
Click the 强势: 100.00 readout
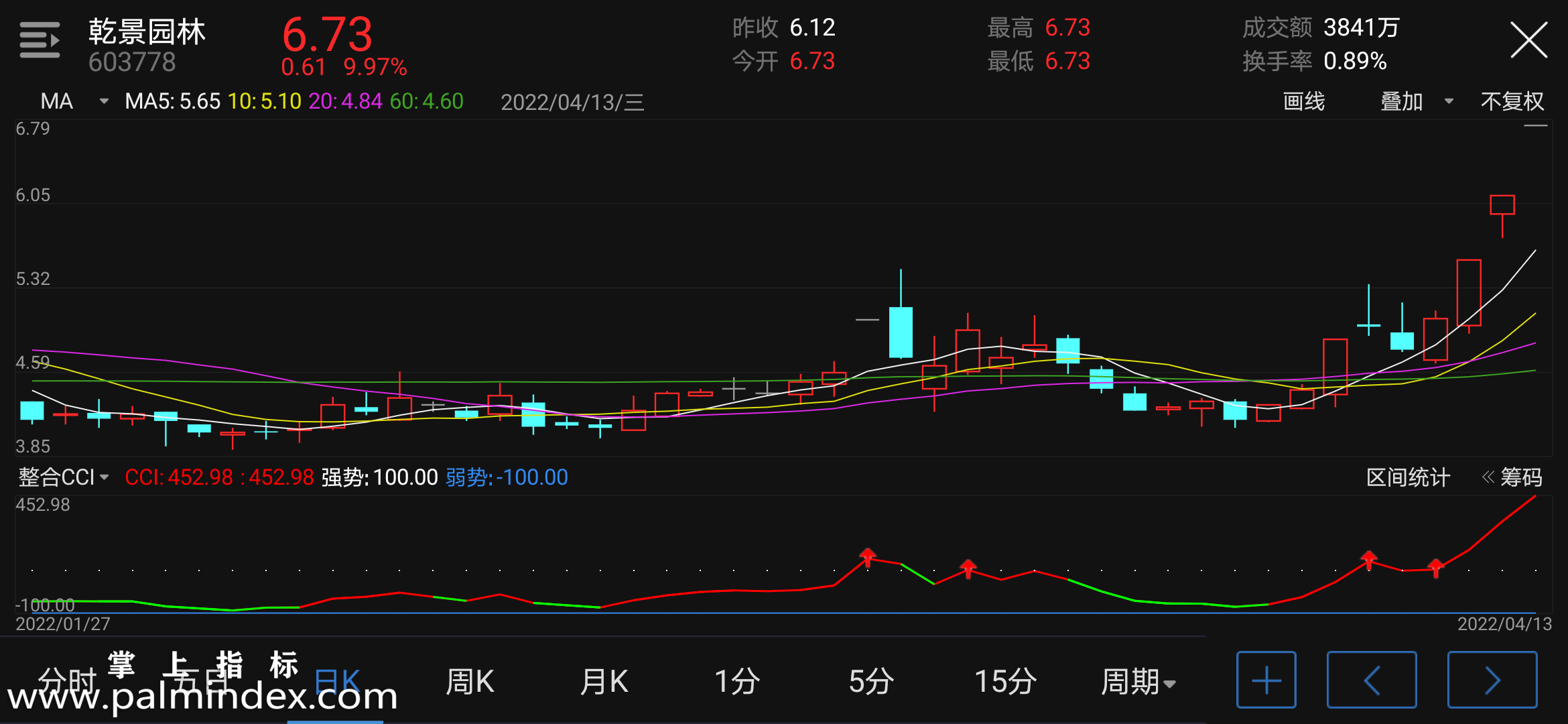point(379,477)
